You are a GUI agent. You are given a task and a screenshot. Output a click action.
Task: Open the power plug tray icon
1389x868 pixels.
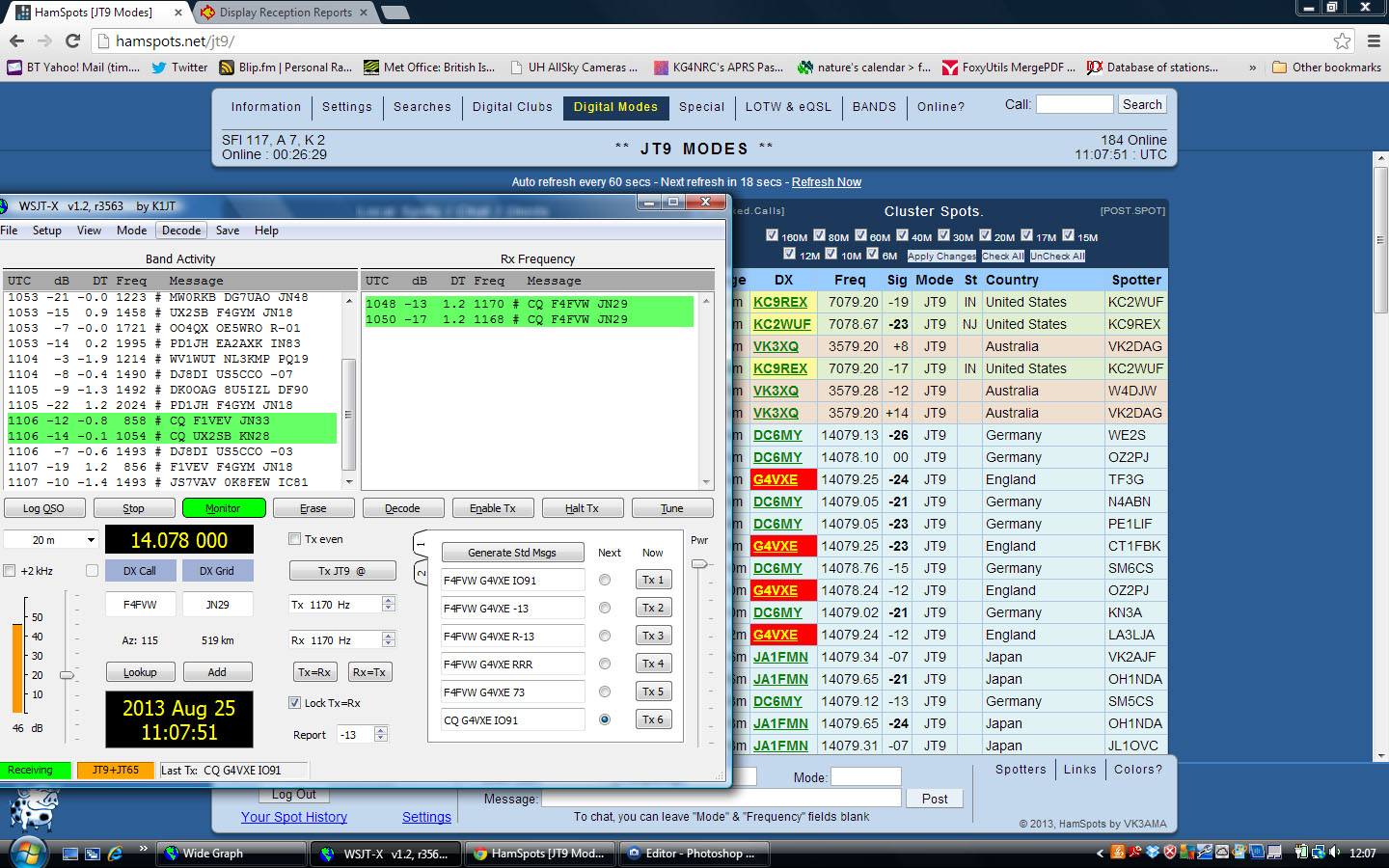coord(1301,852)
